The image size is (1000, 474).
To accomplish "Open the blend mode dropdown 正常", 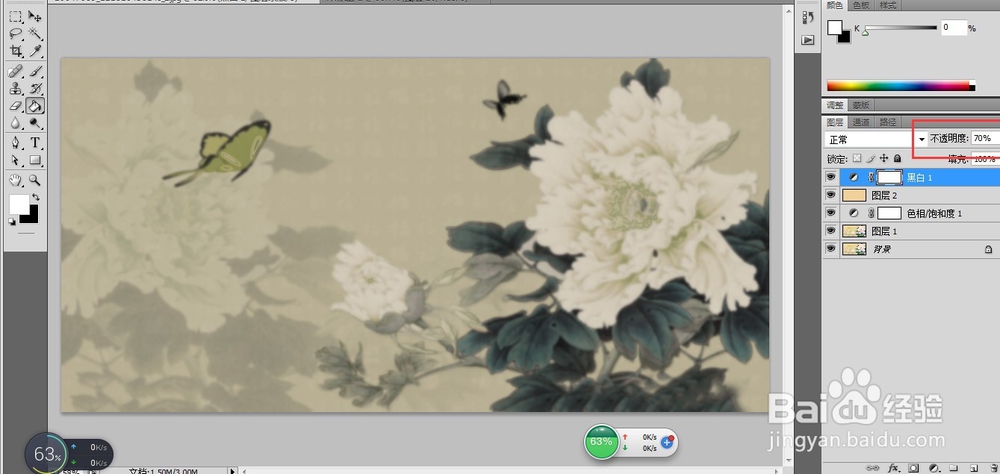I will coord(876,138).
